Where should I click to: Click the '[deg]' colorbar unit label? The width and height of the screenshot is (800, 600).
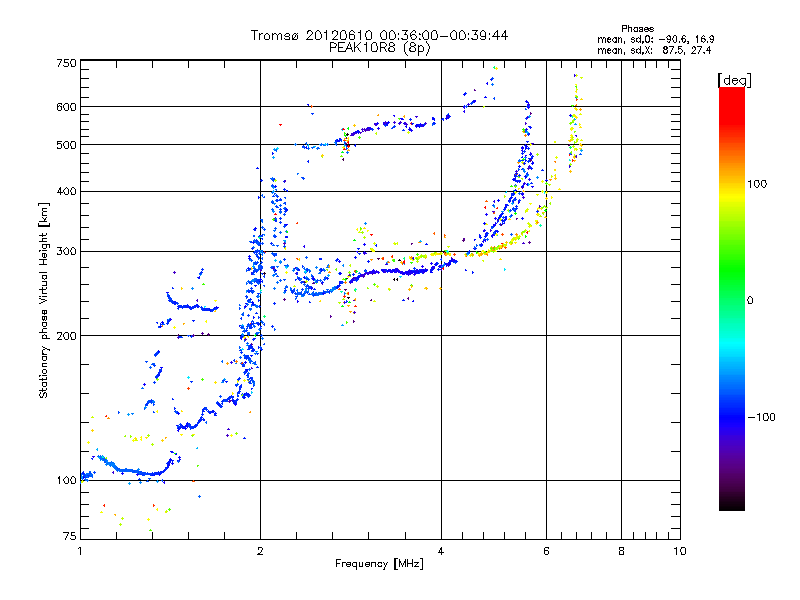tap(734, 80)
